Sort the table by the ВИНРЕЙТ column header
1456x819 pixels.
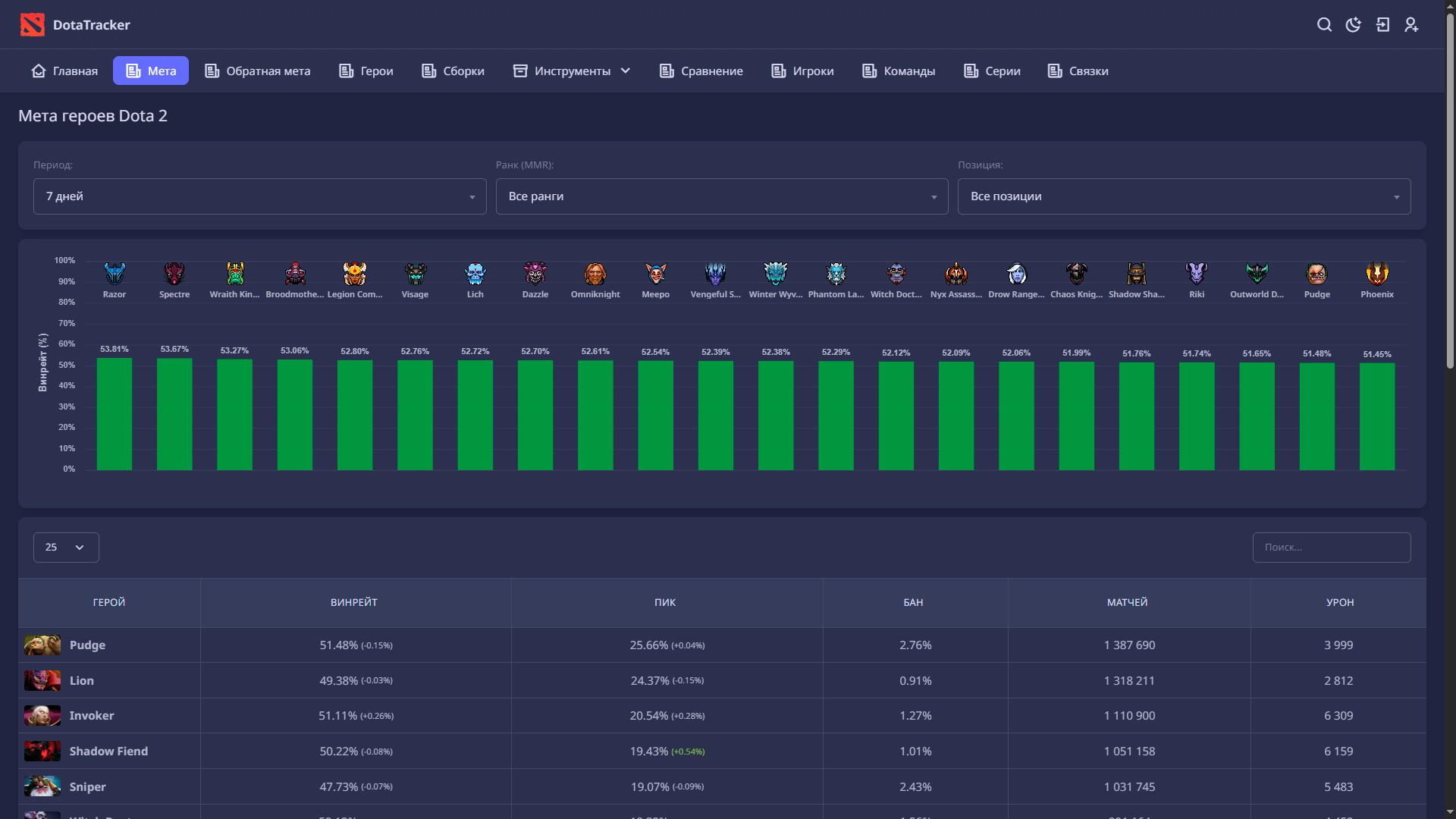click(x=354, y=603)
